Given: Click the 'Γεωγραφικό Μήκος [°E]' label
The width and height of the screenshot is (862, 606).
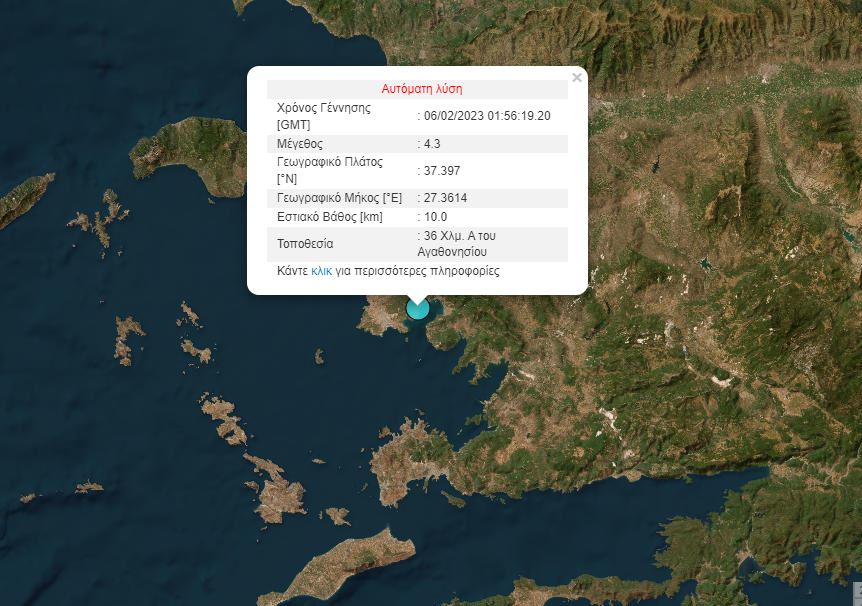Looking at the screenshot, I should coord(339,198).
